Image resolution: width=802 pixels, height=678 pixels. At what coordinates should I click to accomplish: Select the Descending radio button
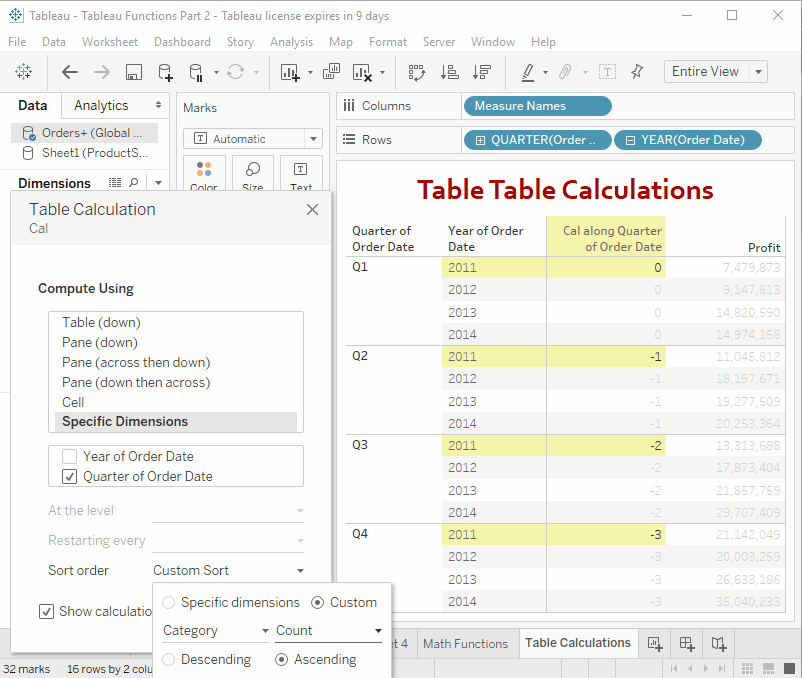pos(169,659)
